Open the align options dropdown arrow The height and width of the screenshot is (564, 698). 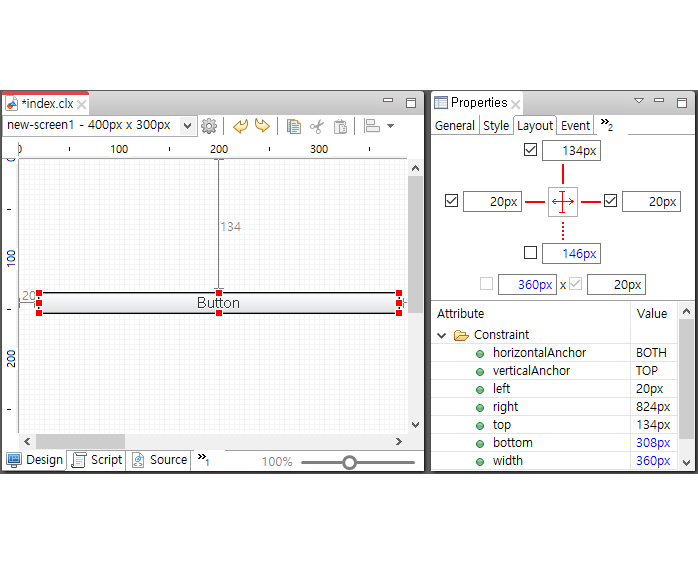click(x=390, y=126)
